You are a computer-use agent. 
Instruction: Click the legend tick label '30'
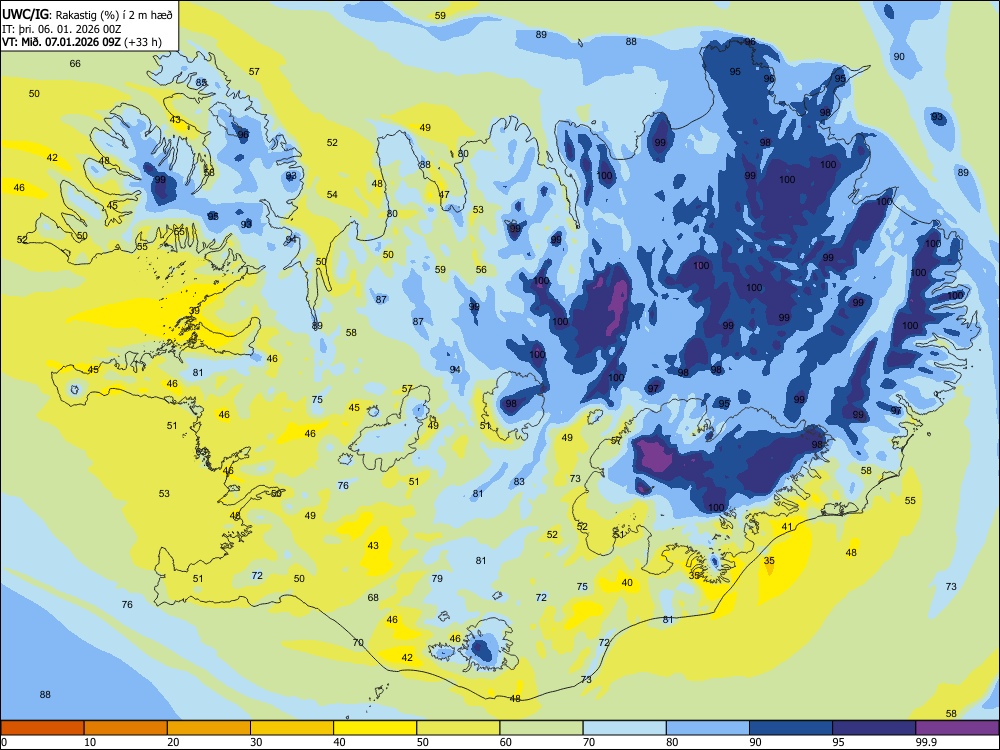tap(256, 742)
